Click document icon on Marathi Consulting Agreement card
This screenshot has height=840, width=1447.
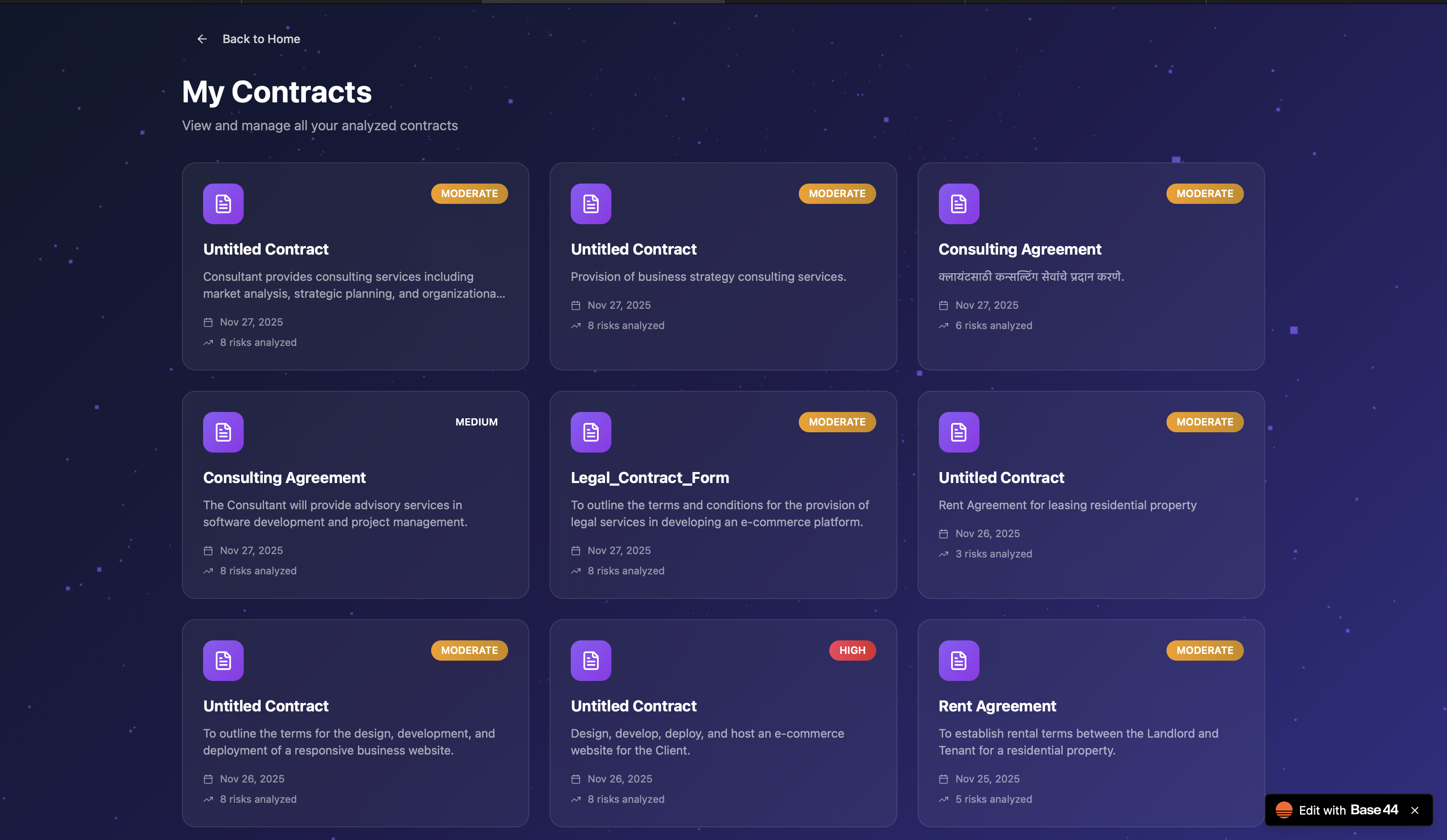click(958, 204)
